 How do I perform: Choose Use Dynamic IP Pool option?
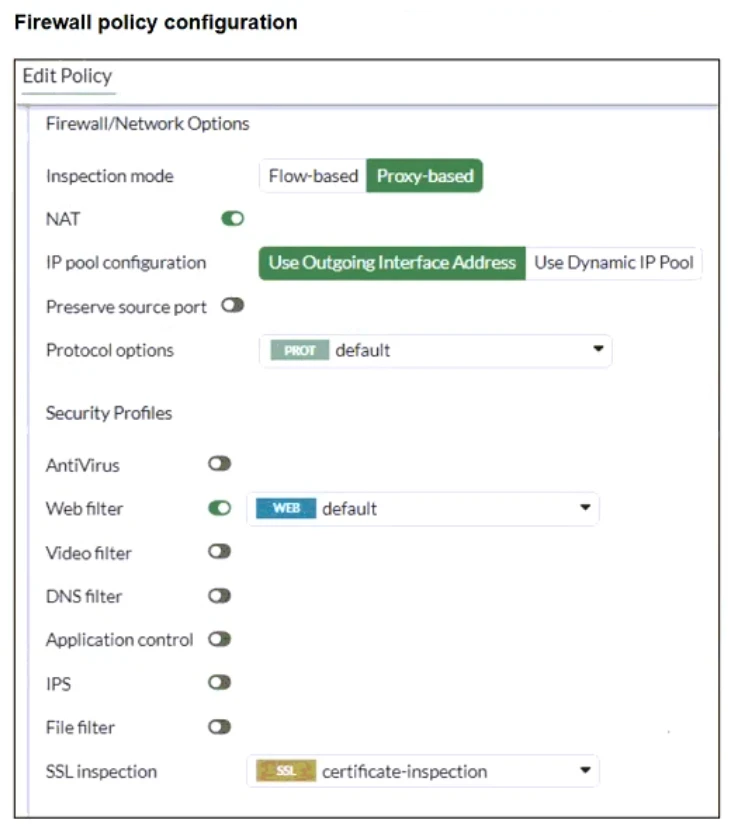(x=614, y=263)
